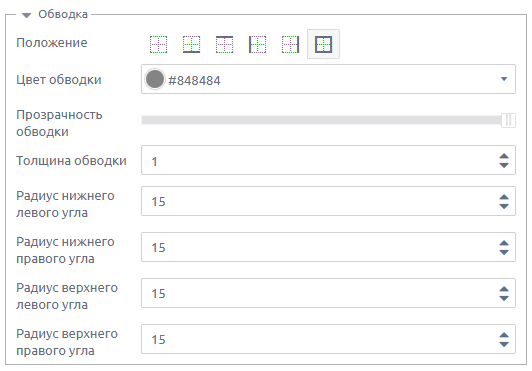
Task: Select the bottom border position icon
Action: click(x=191, y=44)
